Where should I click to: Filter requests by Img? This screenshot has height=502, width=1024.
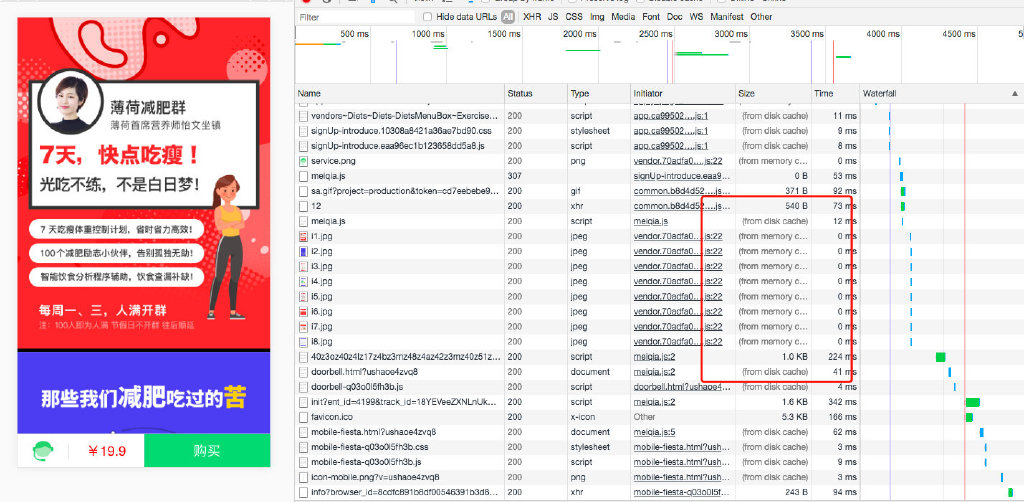[x=597, y=16]
